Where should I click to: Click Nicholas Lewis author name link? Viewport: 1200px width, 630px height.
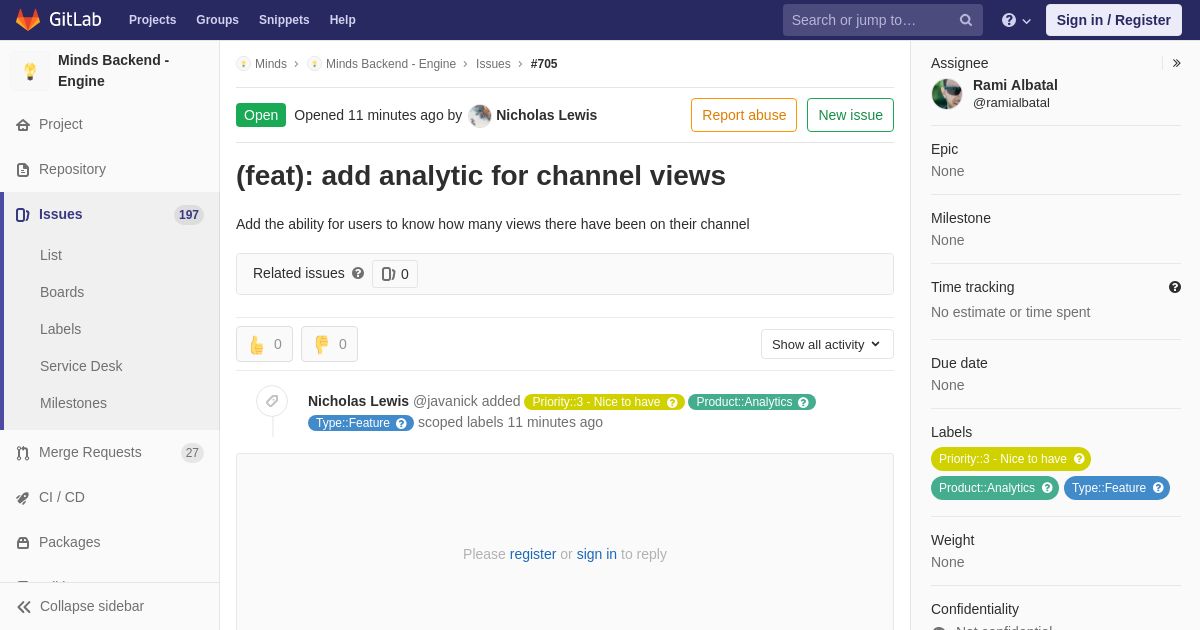[x=546, y=115]
